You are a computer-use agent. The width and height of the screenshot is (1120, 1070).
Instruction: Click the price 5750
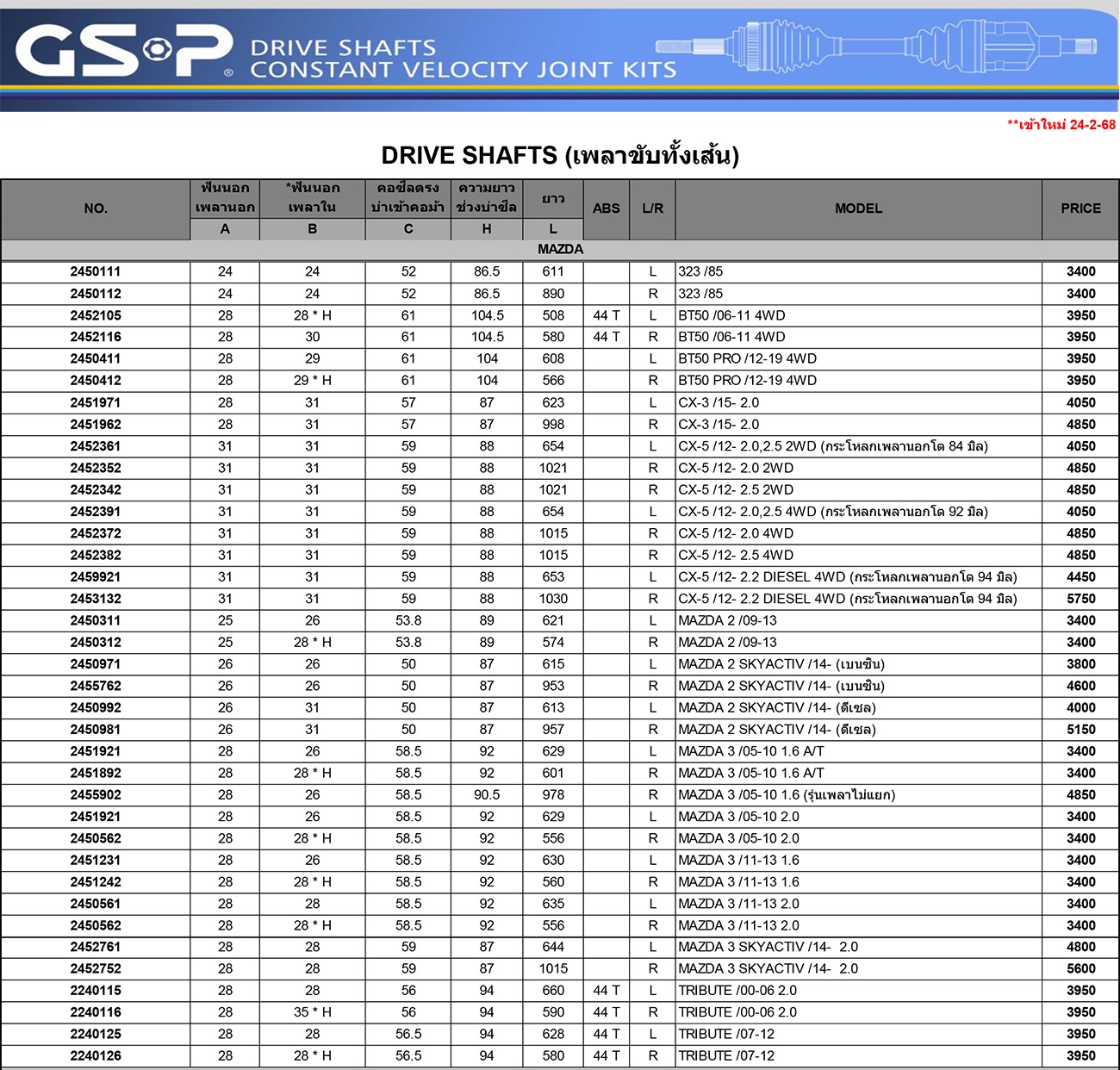(1080, 599)
